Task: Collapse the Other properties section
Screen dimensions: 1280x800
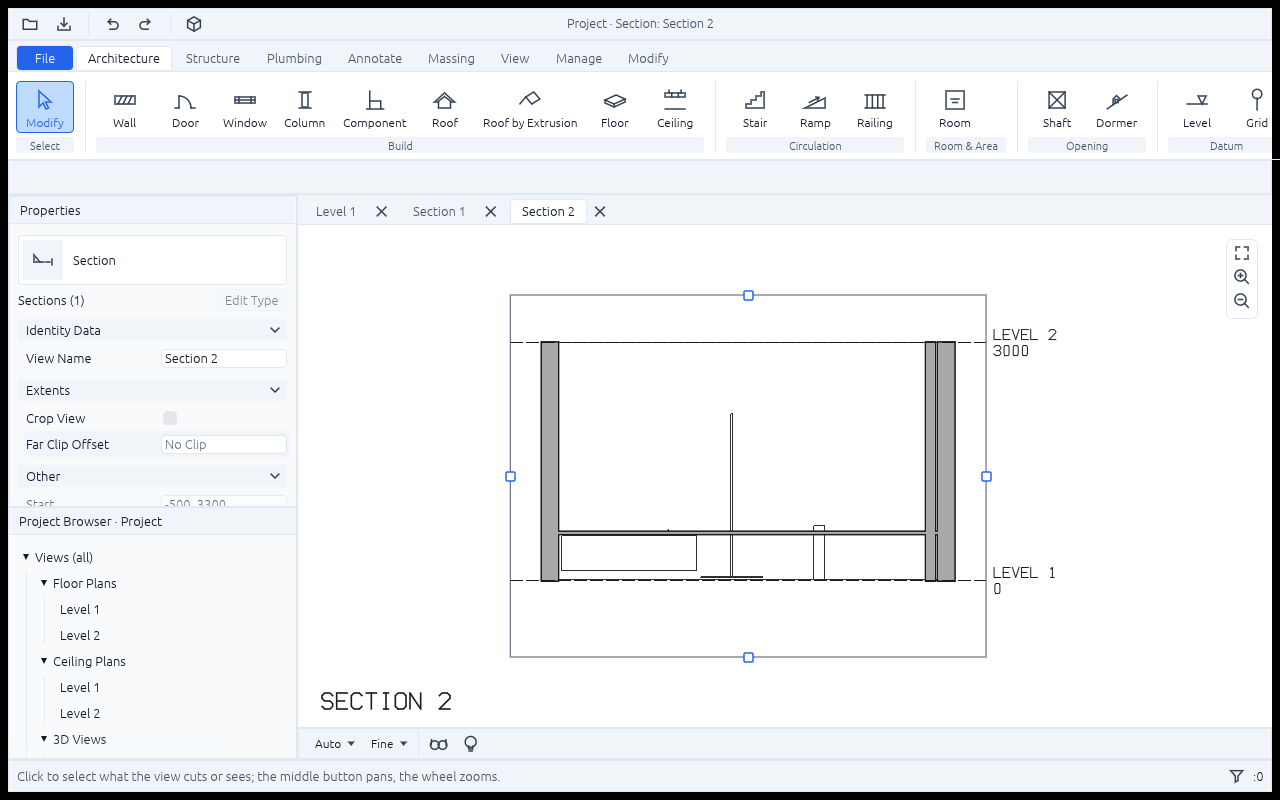Action: point(152,476)
